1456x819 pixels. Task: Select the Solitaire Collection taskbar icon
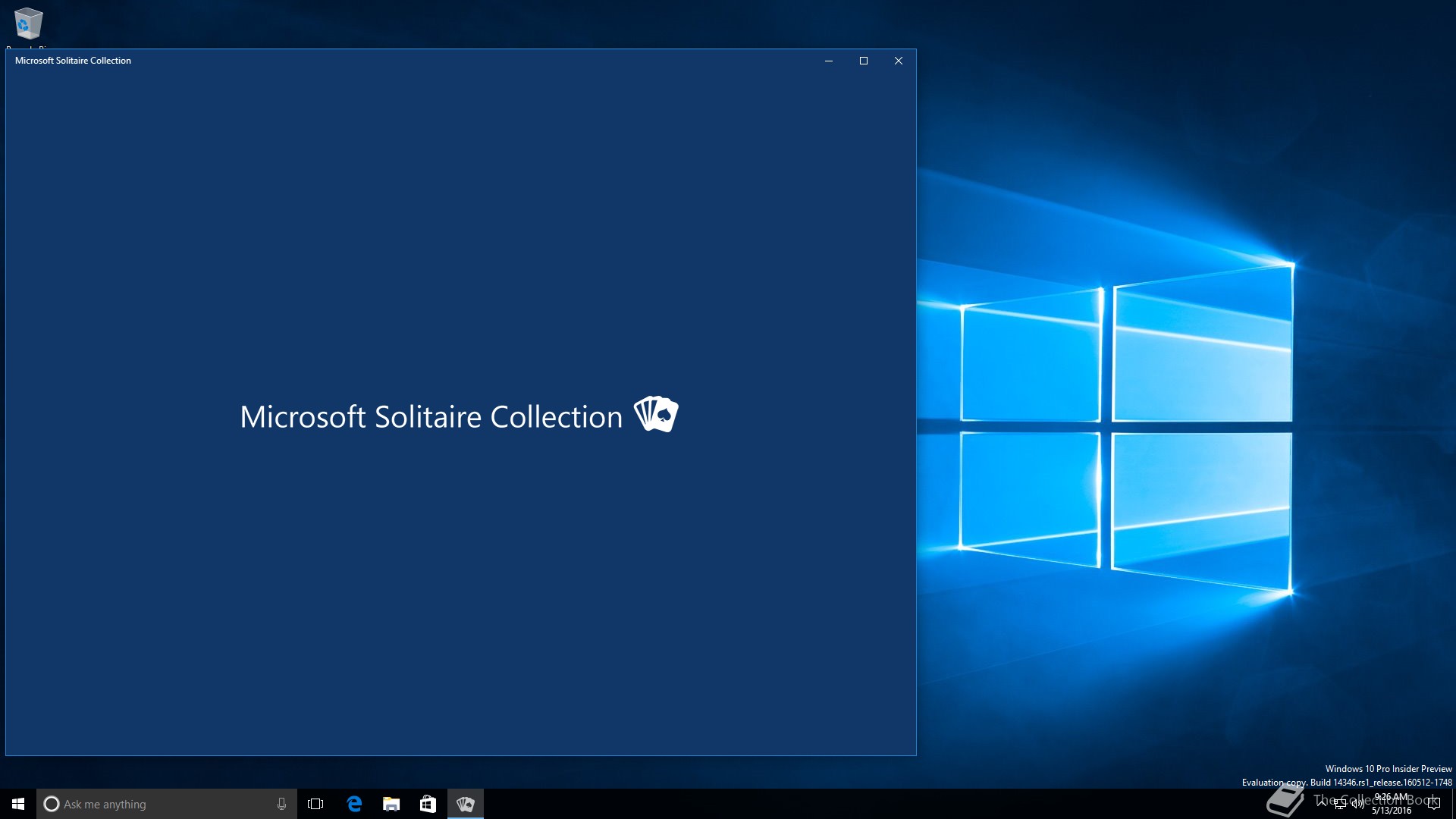pyautogui.click(x=466, y=804)
